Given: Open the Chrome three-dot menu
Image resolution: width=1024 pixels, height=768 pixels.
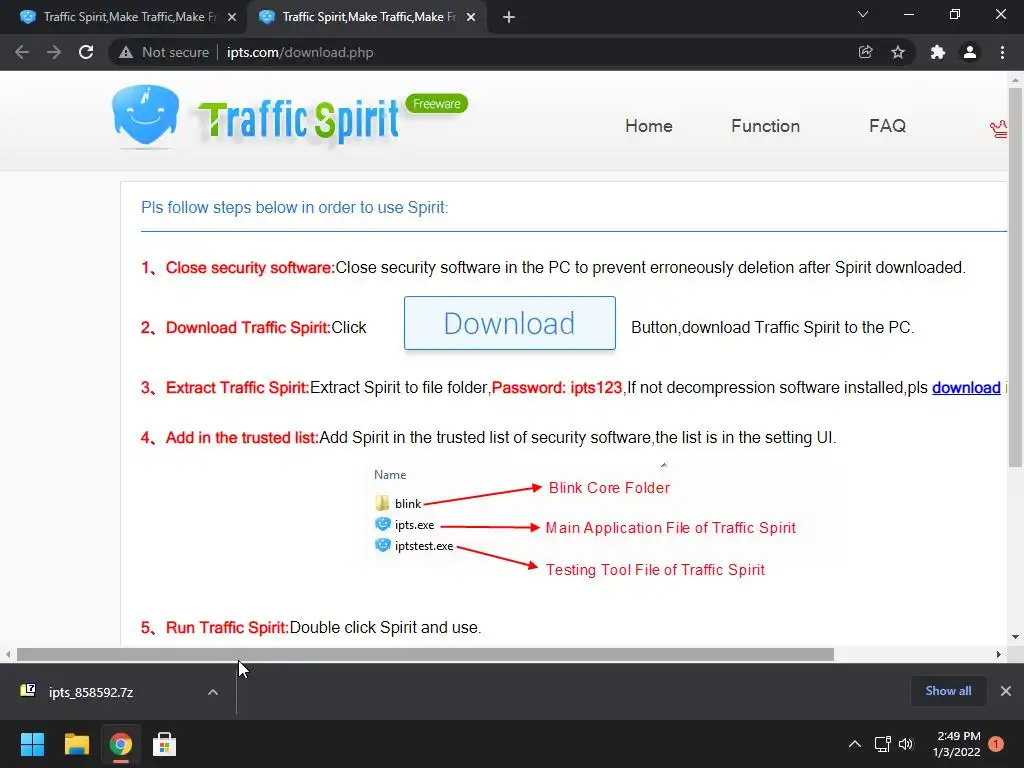Looking at the screenshot, I should click(1002, 52).
